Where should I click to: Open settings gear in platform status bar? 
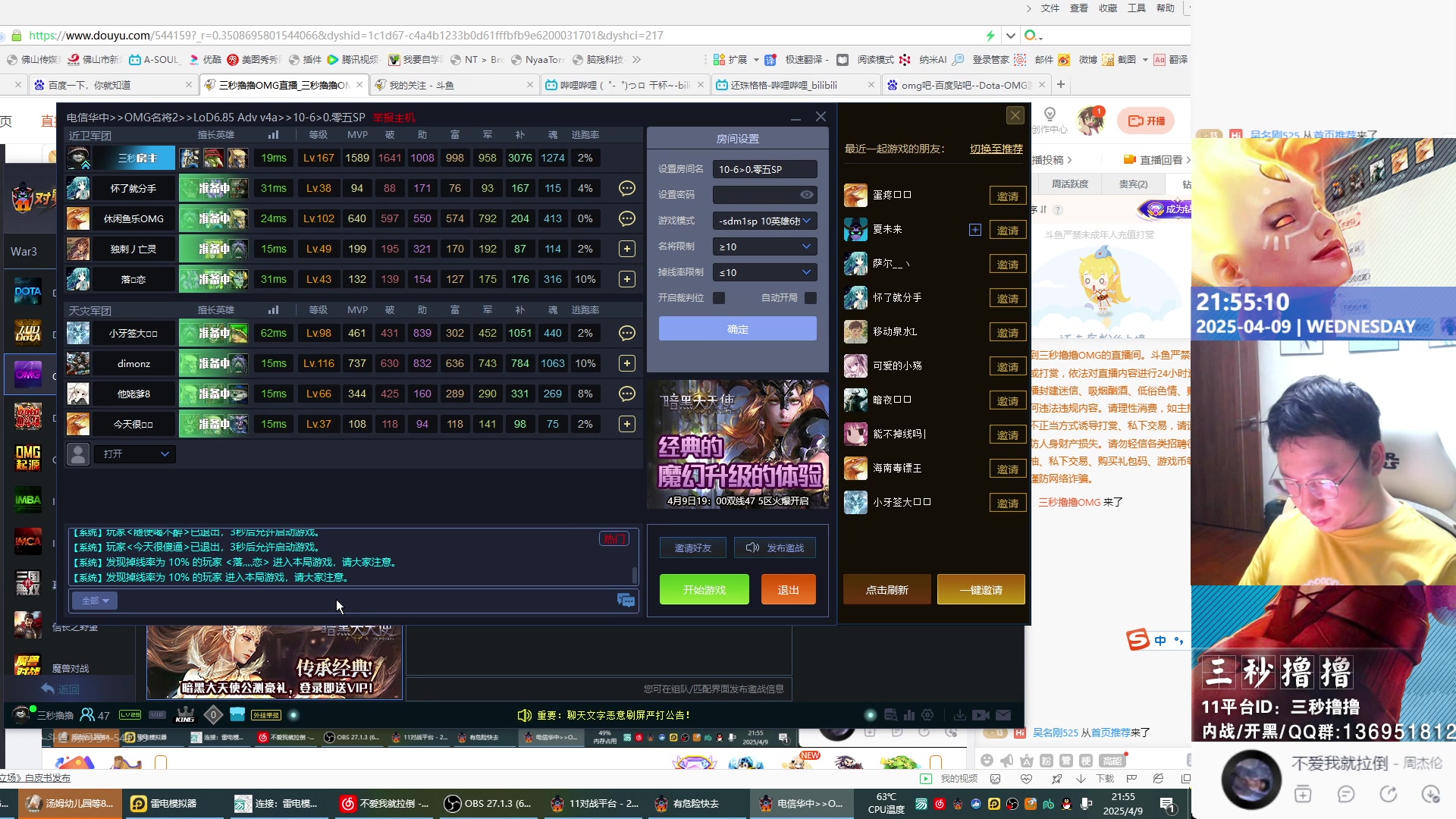click(927, 715)
